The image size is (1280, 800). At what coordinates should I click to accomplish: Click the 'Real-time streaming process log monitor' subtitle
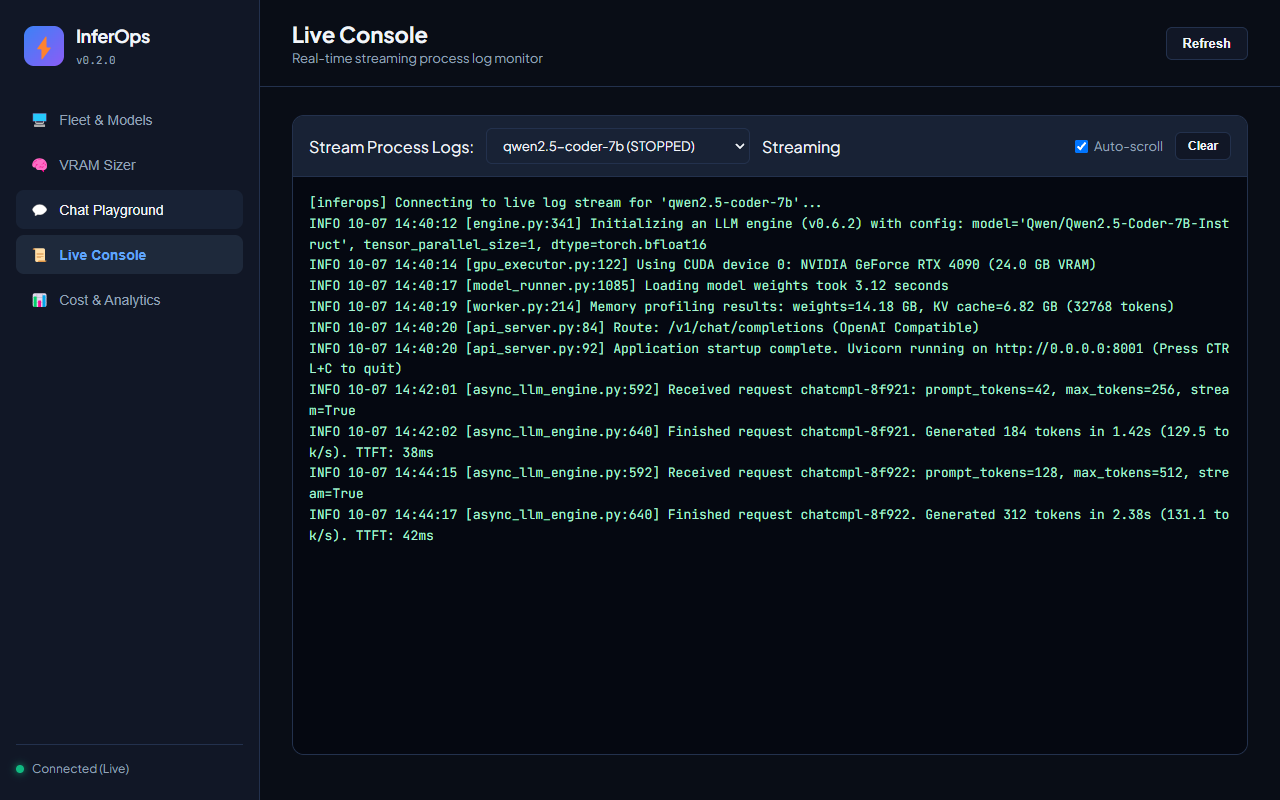[417, 59]
